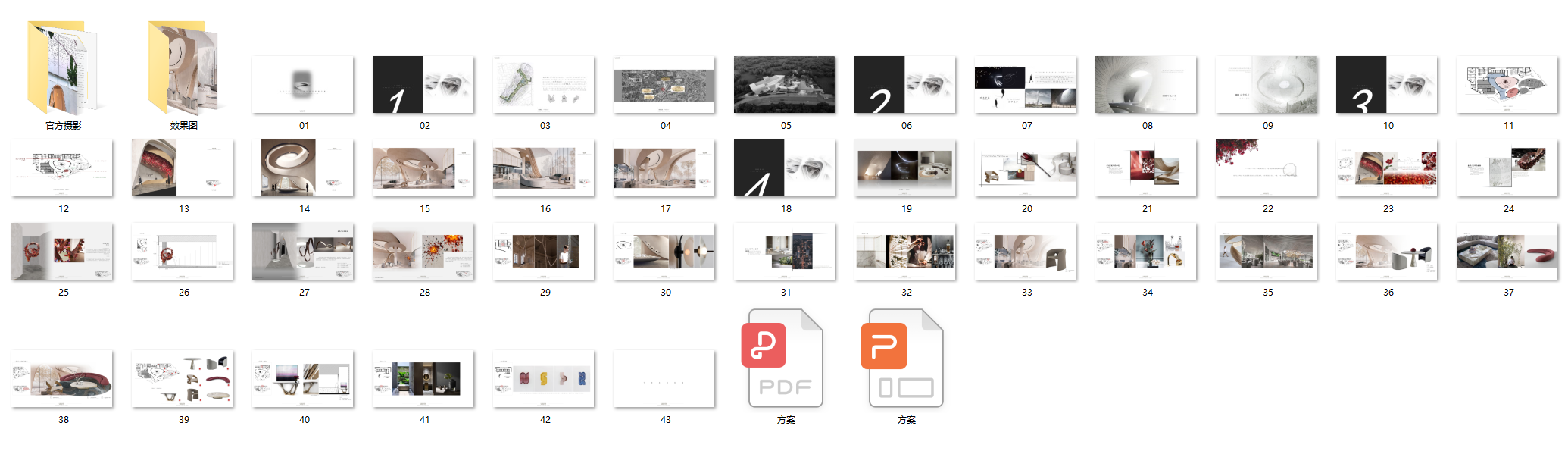Select thumbnail 10 with number 3

(x=1388, y=84)
